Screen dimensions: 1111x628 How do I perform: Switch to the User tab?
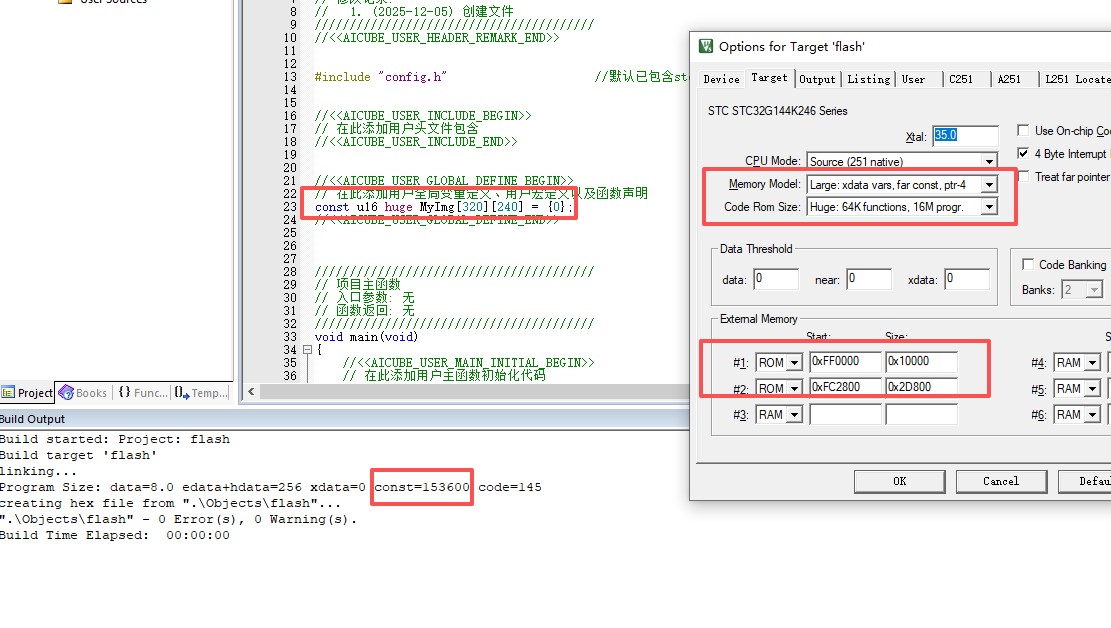pyautogui.click(x=913, y=79)
